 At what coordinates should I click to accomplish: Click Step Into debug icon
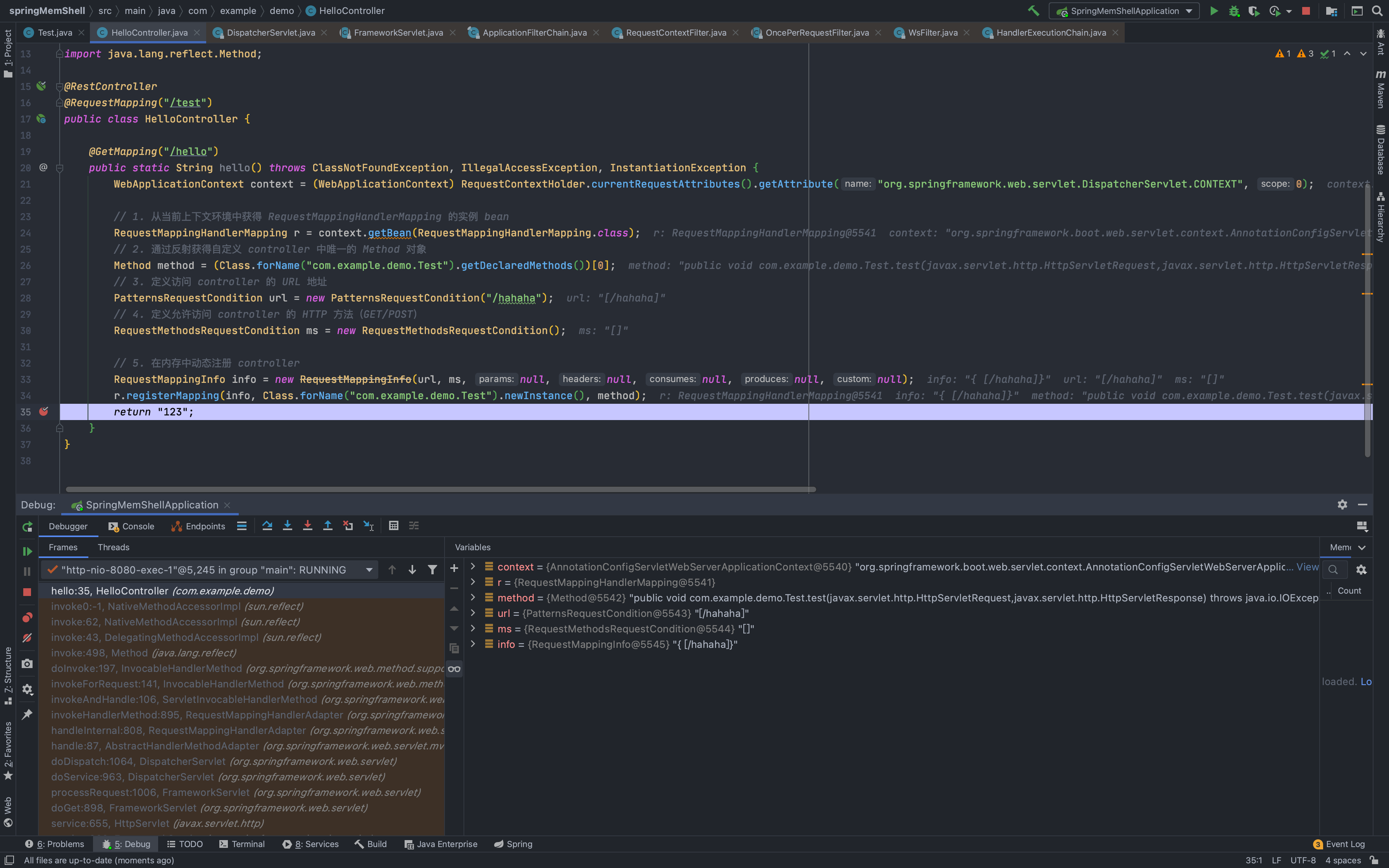click(288, 526)
